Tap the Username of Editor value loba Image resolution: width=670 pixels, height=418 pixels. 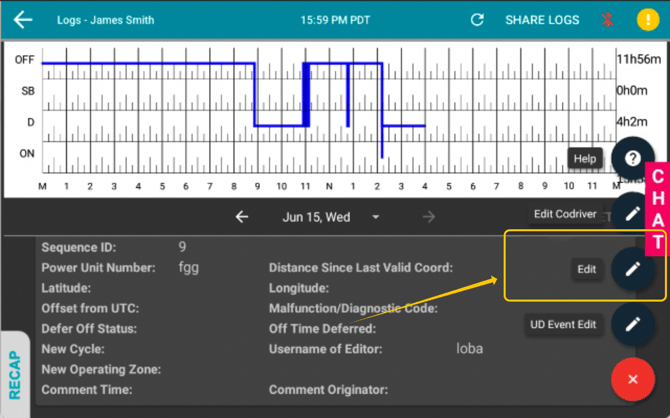pos(469,349)
